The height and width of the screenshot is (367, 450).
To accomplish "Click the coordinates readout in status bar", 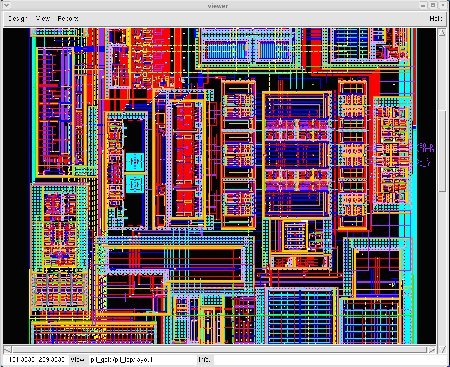I will point(36,360).
